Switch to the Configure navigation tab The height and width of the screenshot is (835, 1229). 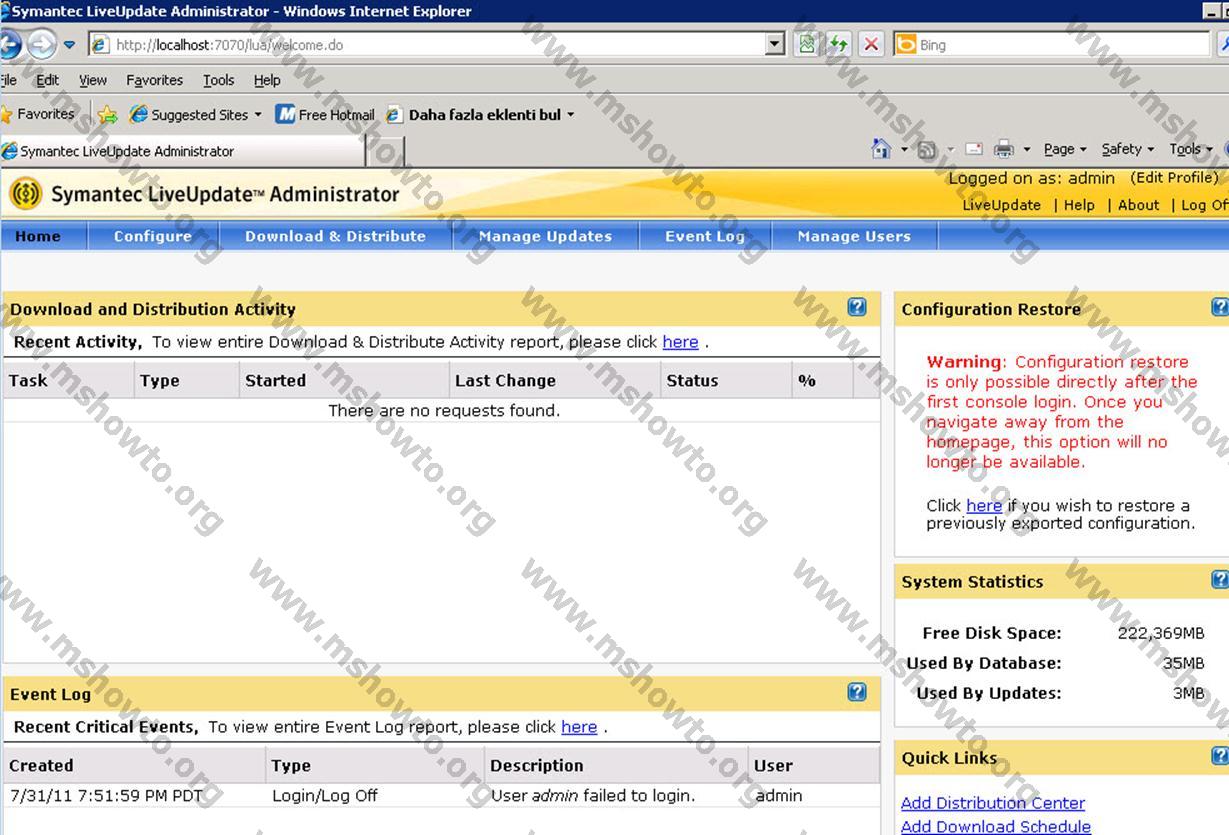(x=153, y=236)
